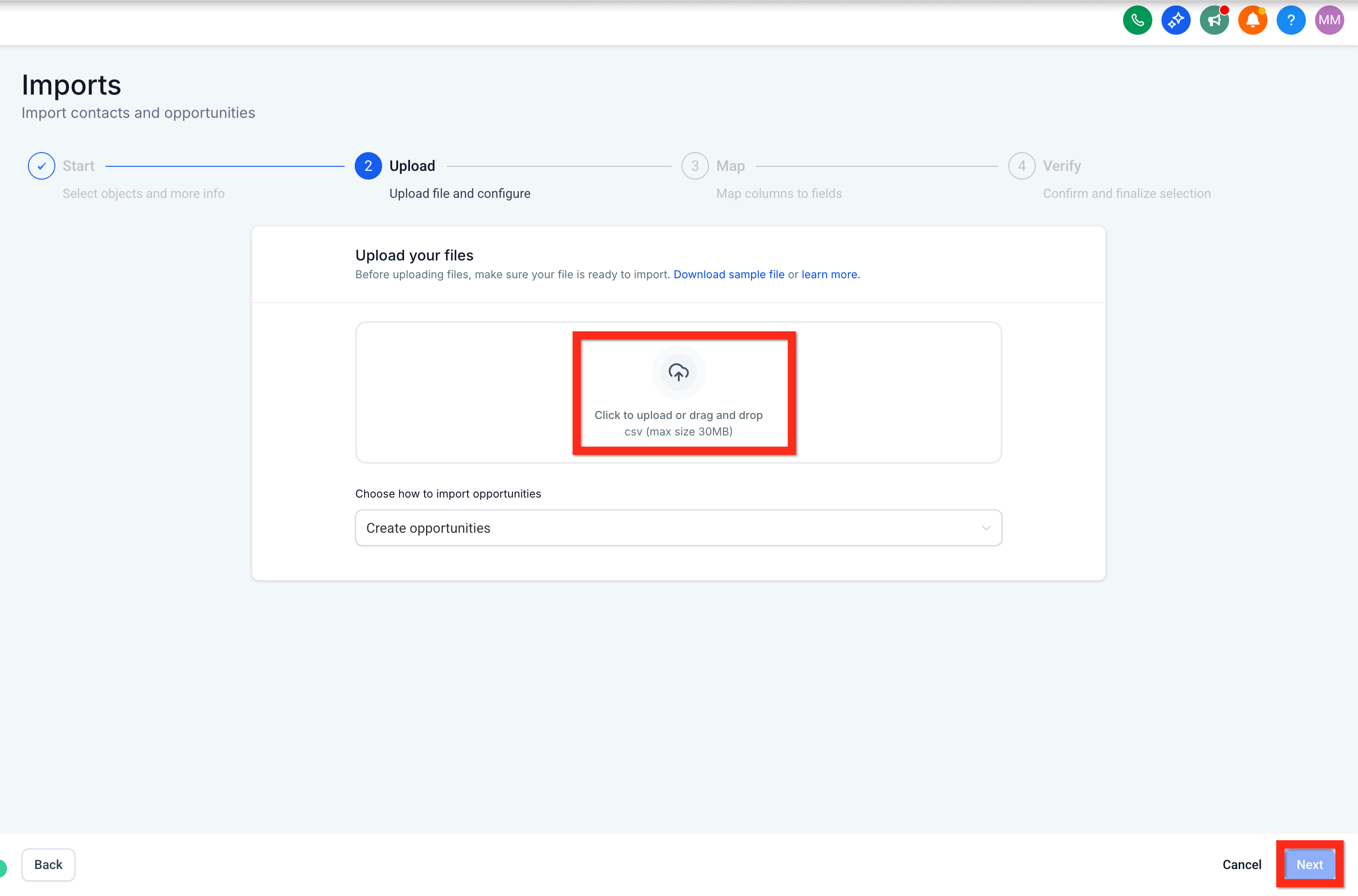Click the Cancel button

[x=1241, y=864]
